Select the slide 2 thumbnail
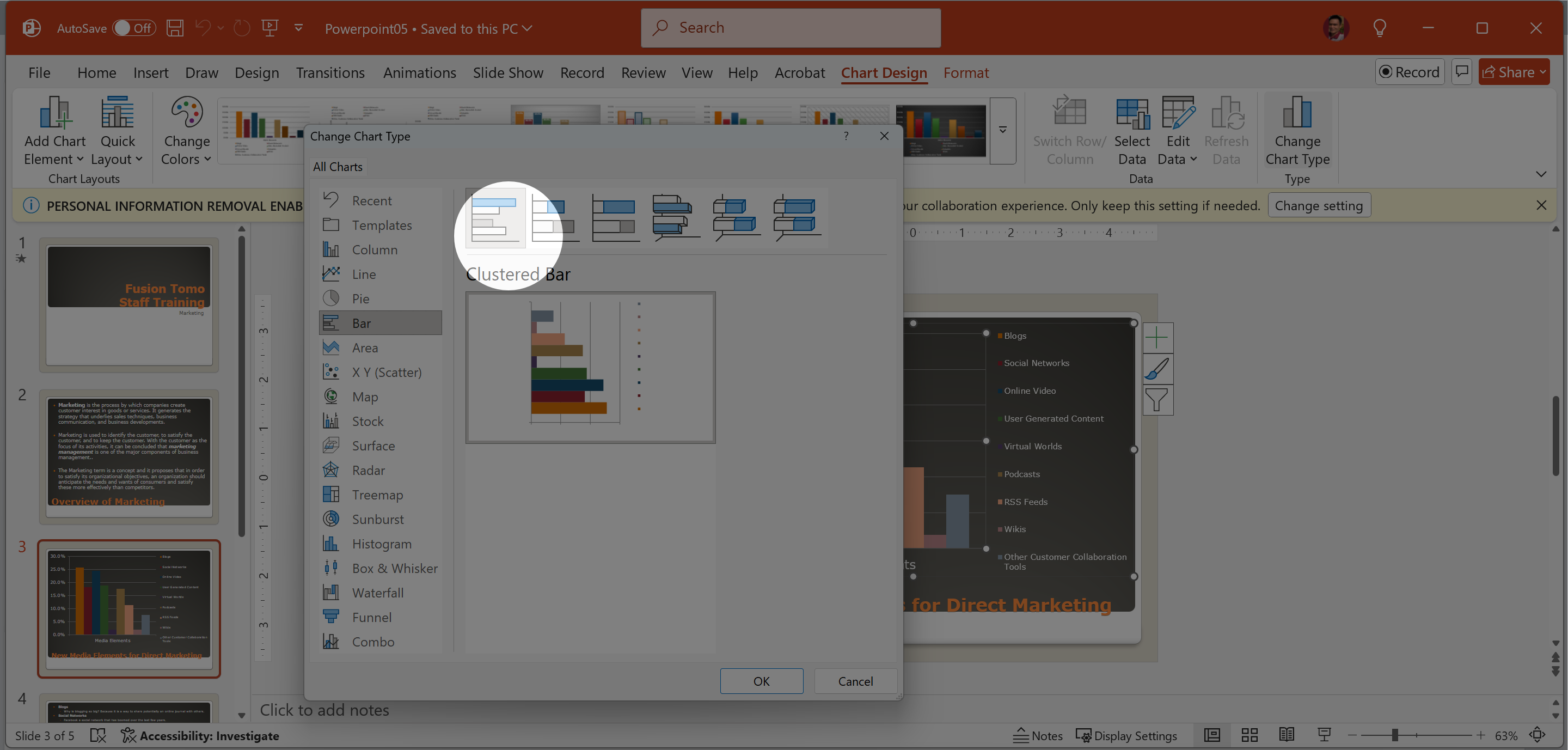This screenshot has width=1568, height=750. pos(129,456)
